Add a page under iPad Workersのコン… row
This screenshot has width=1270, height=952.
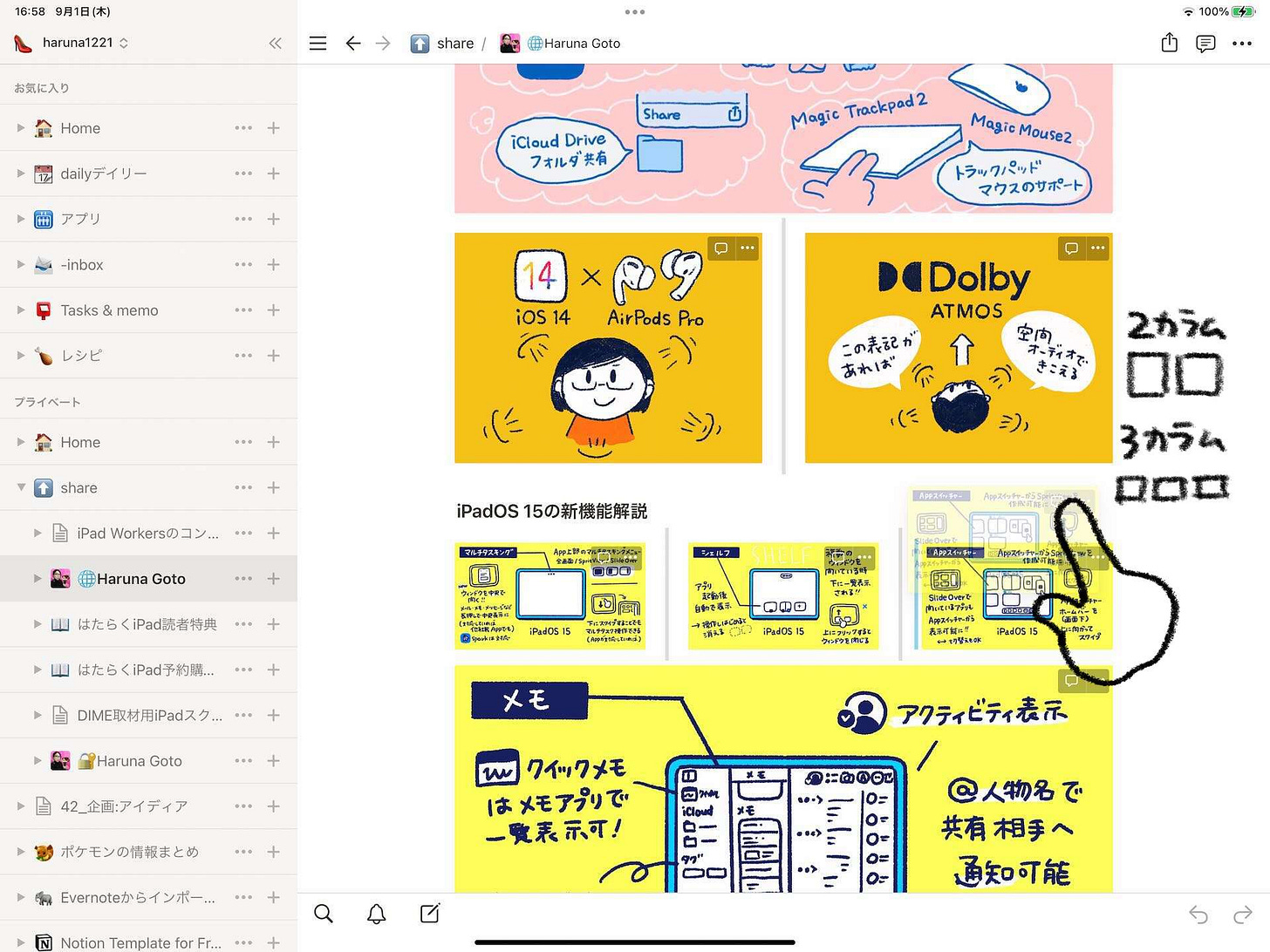[273, 533]
